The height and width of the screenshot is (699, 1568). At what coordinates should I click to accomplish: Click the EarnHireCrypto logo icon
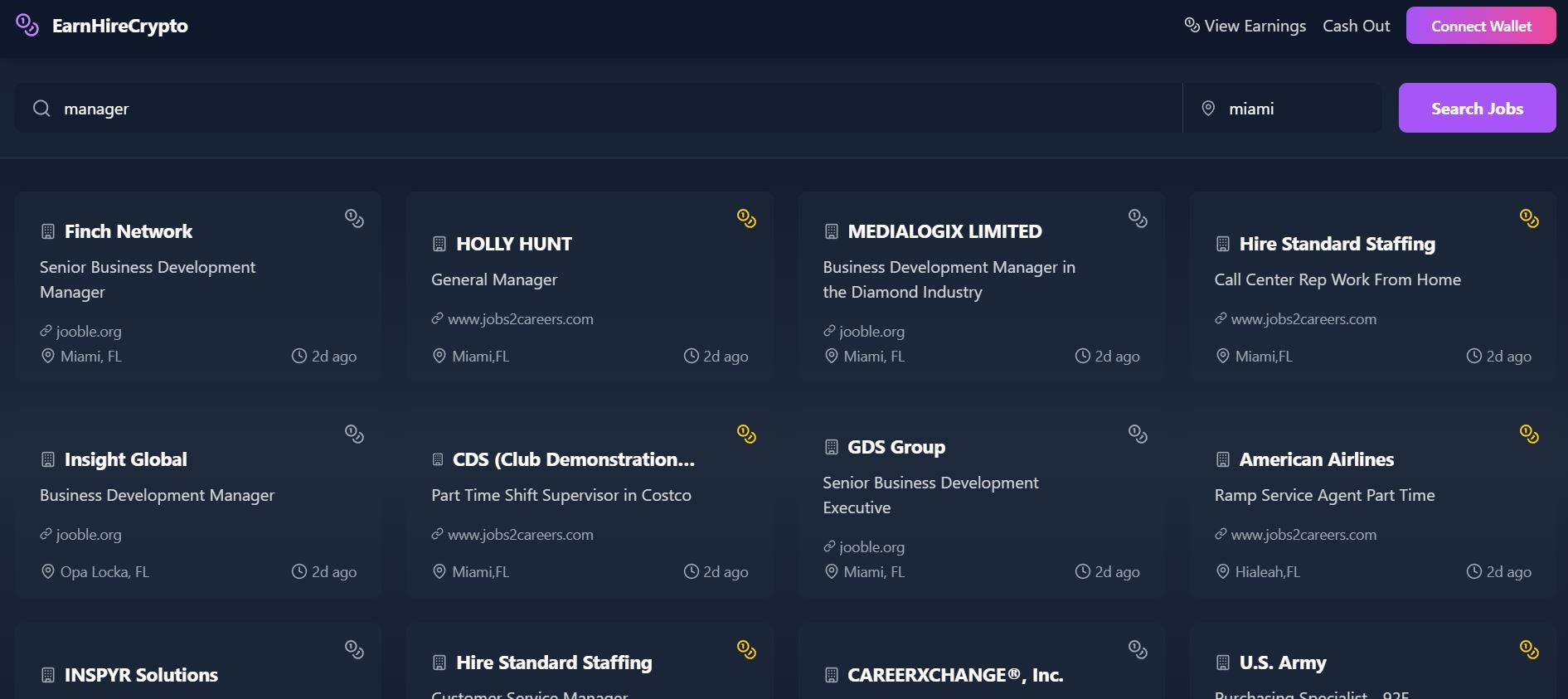tap(27, 26)
